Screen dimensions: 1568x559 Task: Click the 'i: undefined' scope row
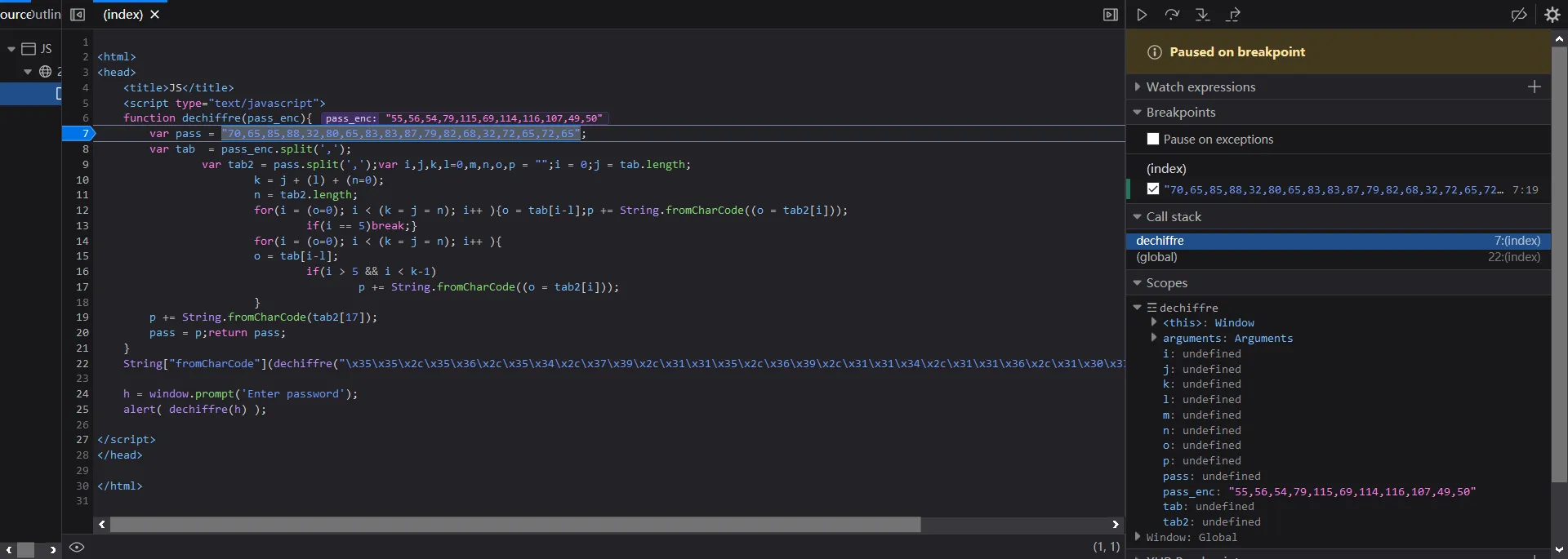pyautogui.click(x=1201, y=353)
